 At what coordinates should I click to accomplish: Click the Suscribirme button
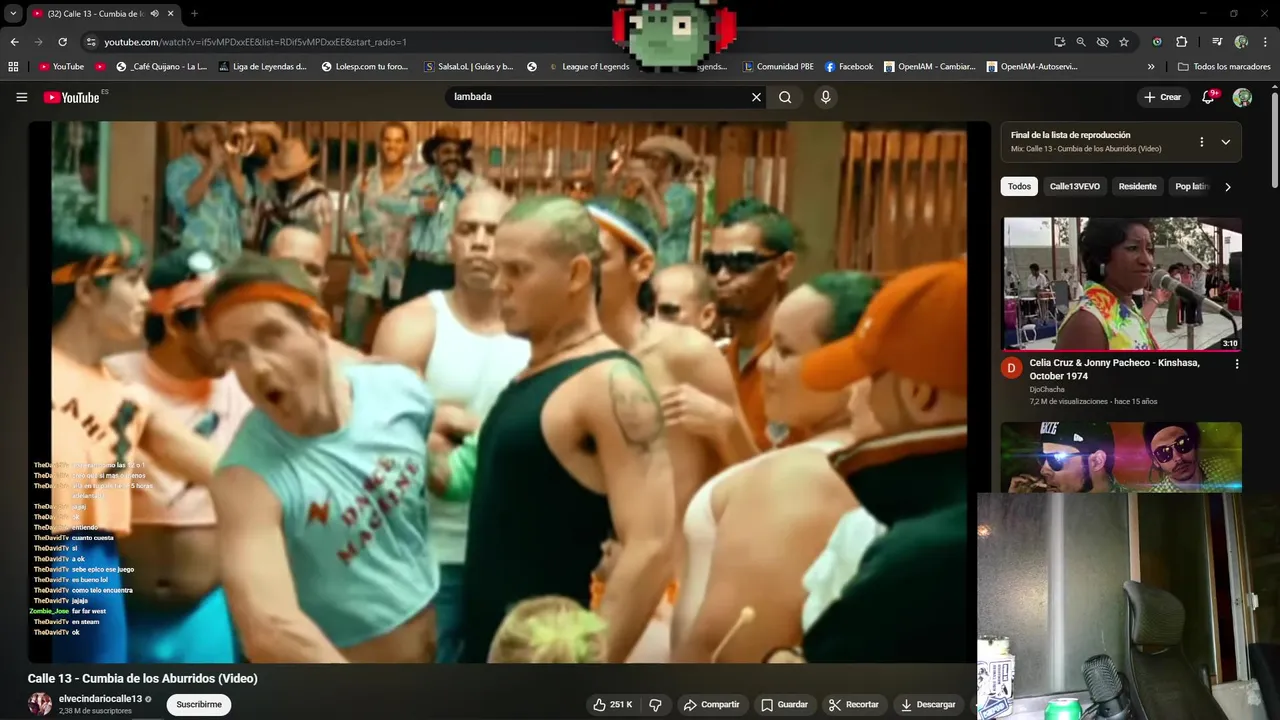coord(199,704)
